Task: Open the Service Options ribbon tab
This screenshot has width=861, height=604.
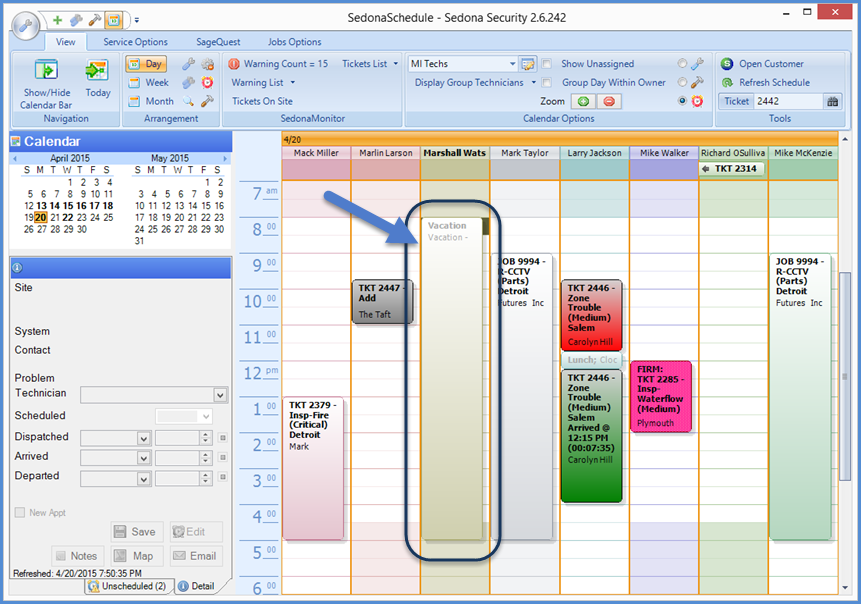Action: (x=135, y=42)
